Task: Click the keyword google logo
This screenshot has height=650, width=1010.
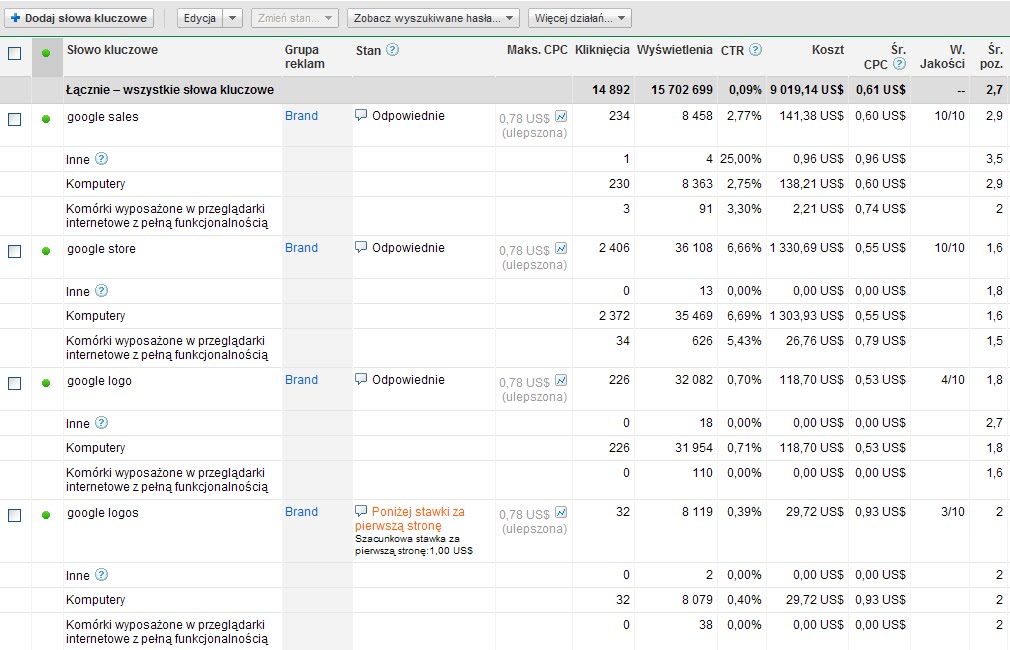Action: (x=99, y=381)
